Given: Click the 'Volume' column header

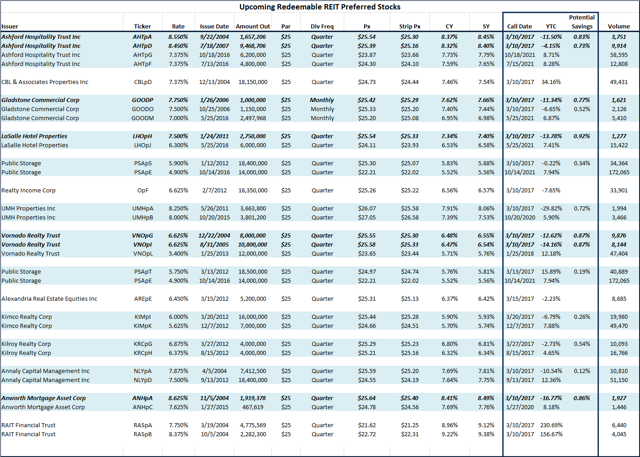Looking at the screenshot, I should 619,27.
